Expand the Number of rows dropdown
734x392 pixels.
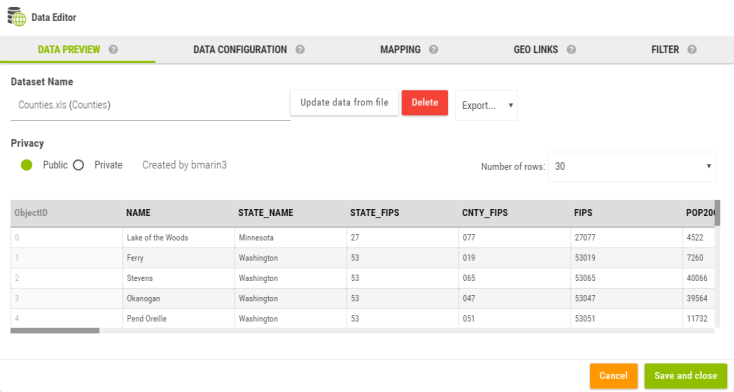pos(631,166)
